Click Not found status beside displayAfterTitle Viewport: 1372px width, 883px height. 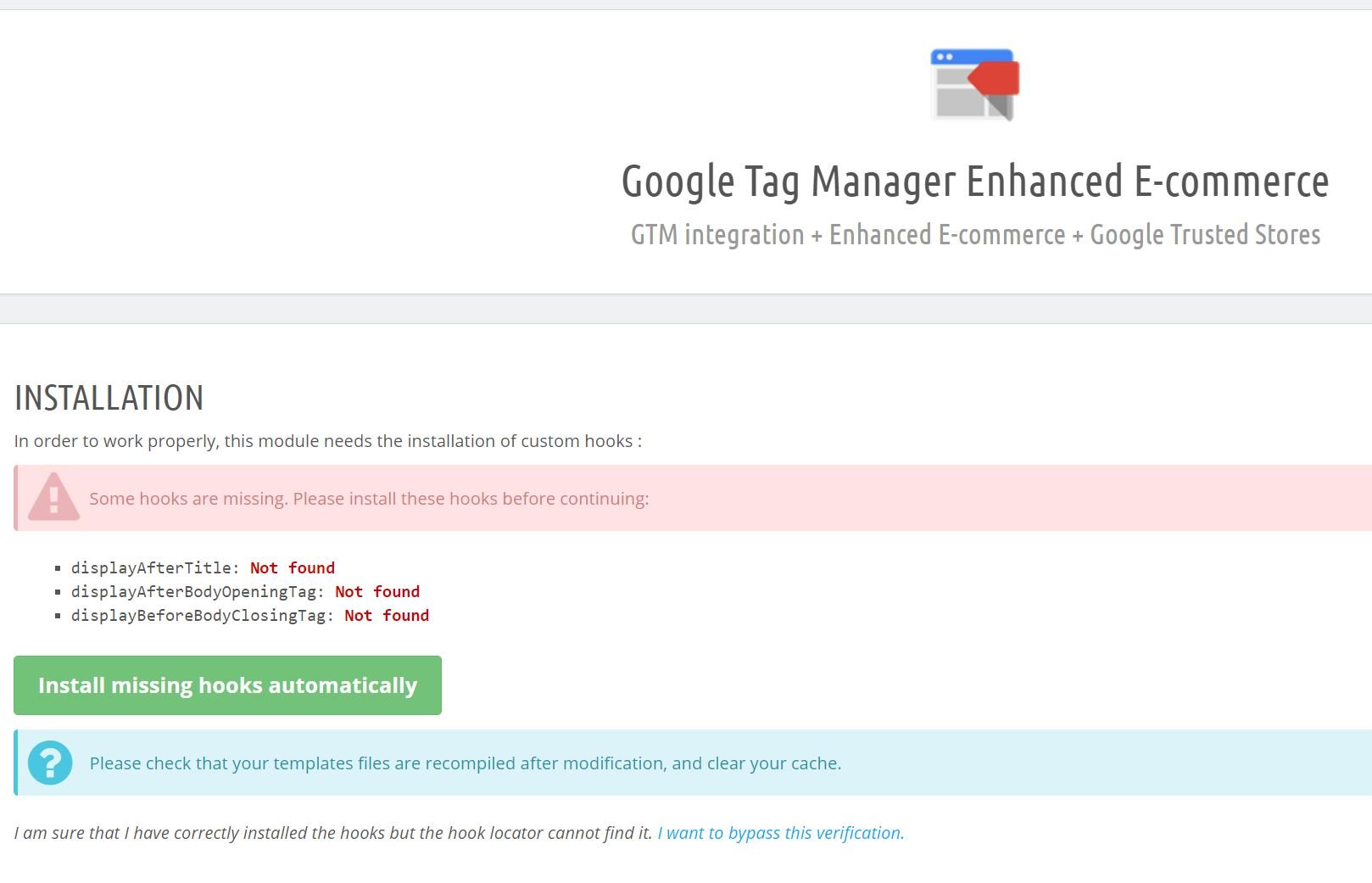coord(293,568)
